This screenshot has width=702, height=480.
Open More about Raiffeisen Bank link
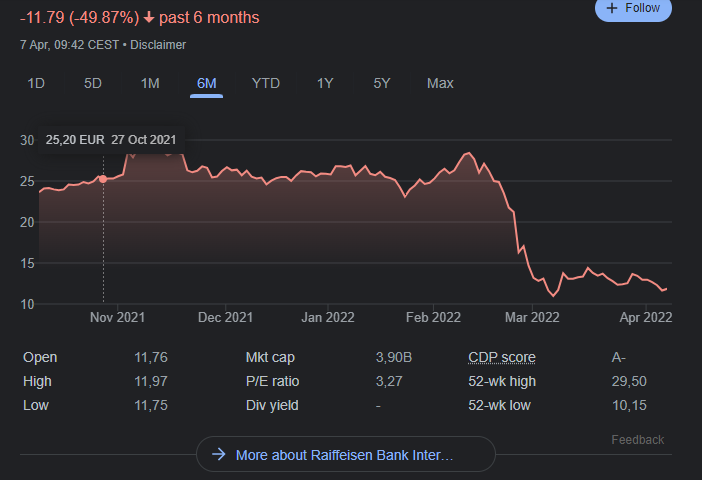coord(345,455)
